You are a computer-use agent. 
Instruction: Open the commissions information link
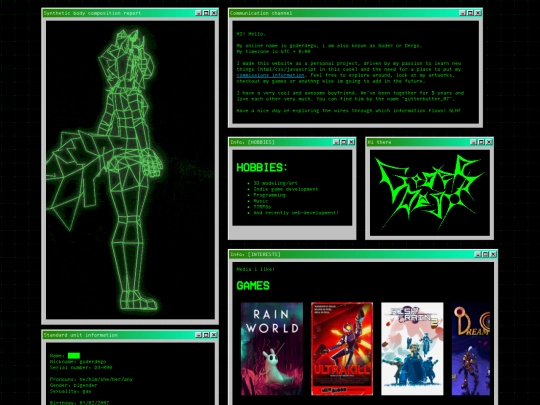270,75
